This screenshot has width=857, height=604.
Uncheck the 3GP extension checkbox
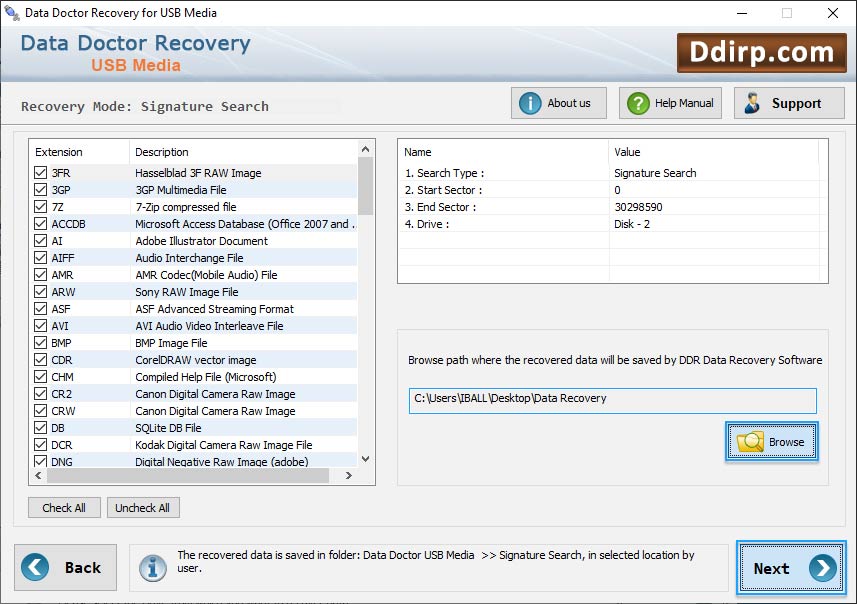[x=40, y=190]
